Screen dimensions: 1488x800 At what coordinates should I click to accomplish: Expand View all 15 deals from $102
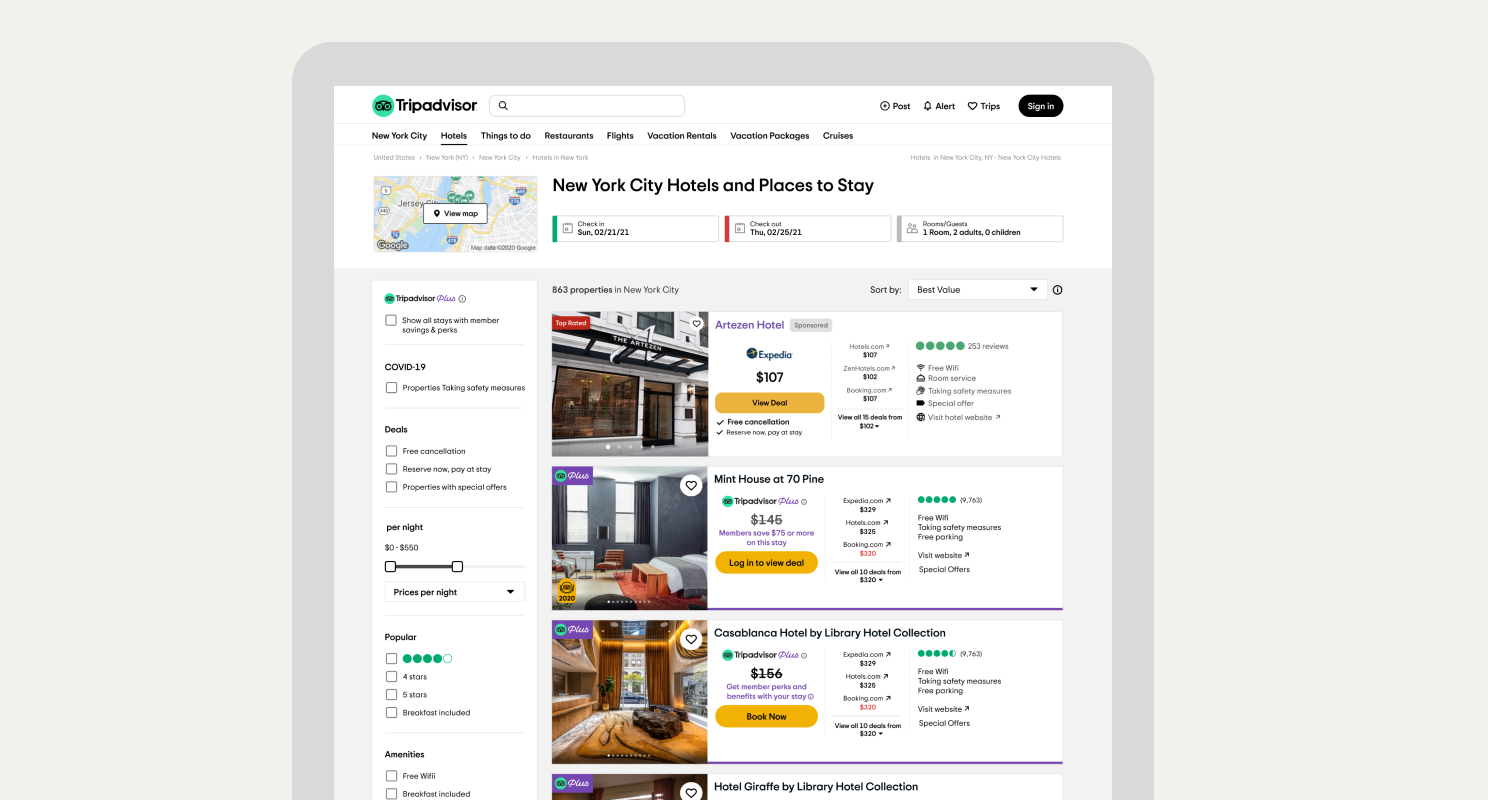(x=869, y=421)
